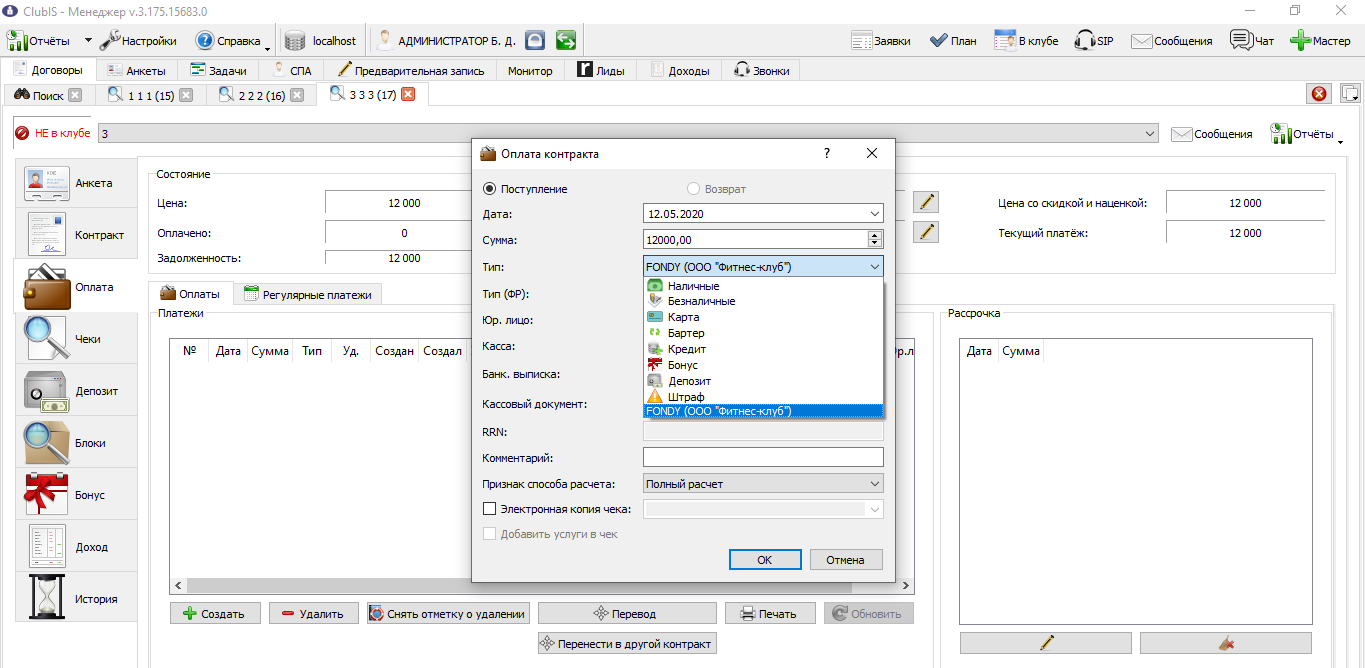Viewport: 1365px width, 668px height.
Task: Open План with checkmark icon
Action: click(953, 41)
